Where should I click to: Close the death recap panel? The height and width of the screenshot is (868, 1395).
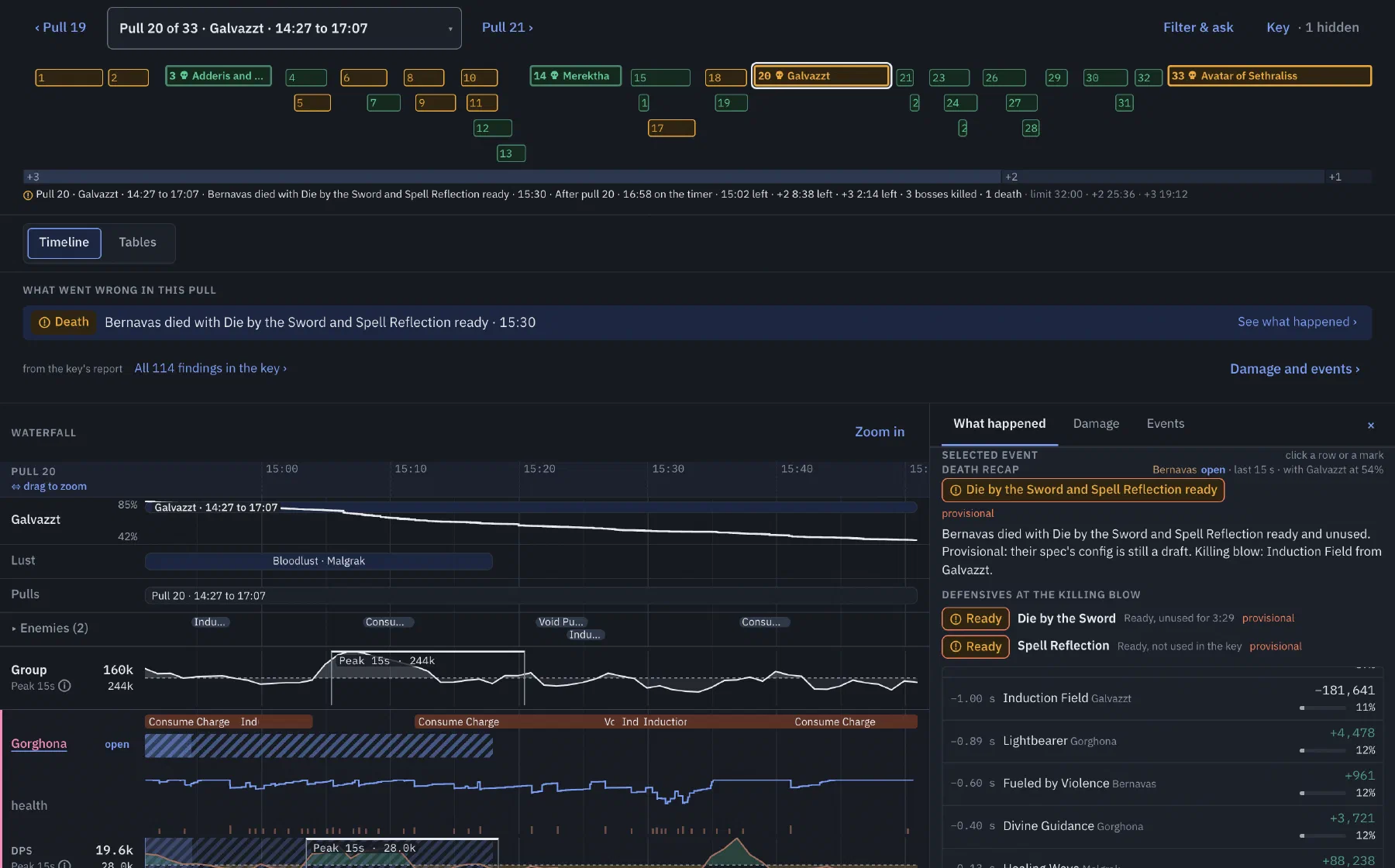point(1370,425)
